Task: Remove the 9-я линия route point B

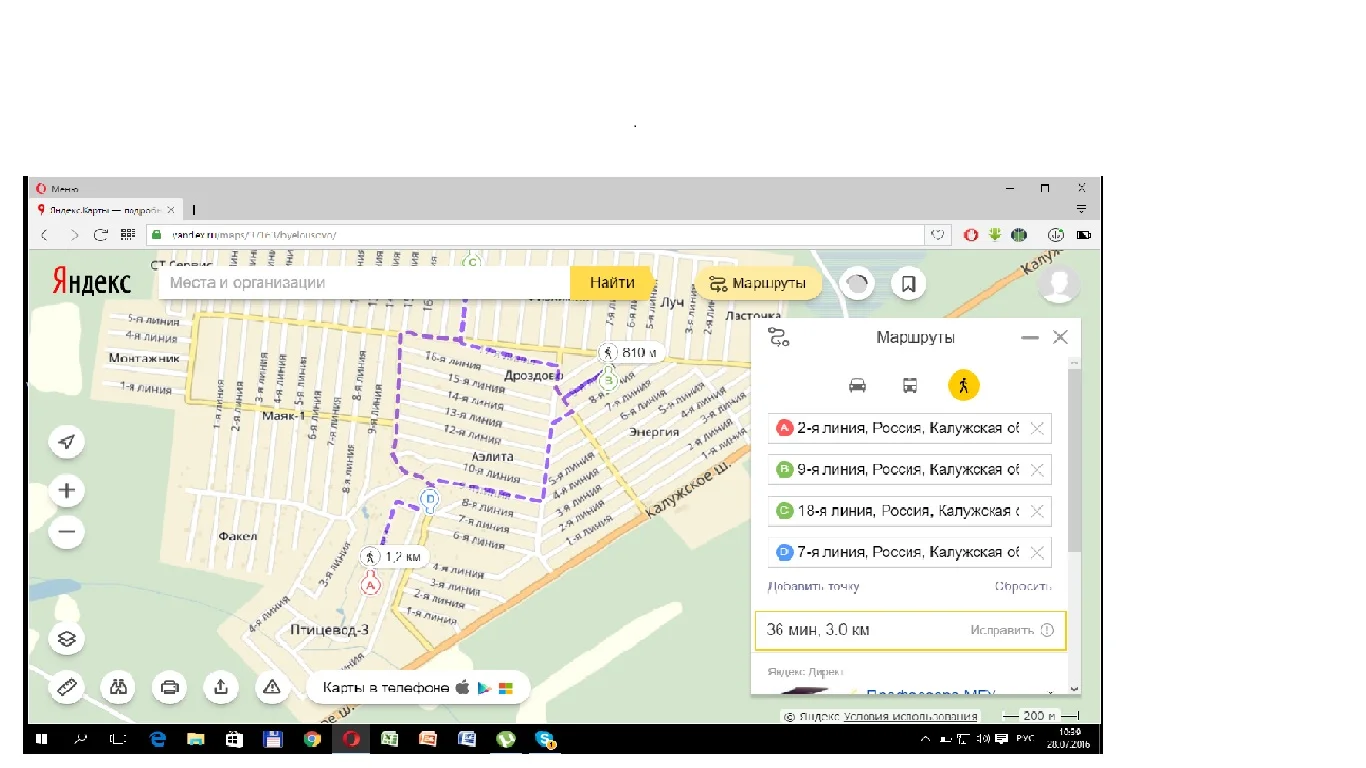Action: [1037, 470]
